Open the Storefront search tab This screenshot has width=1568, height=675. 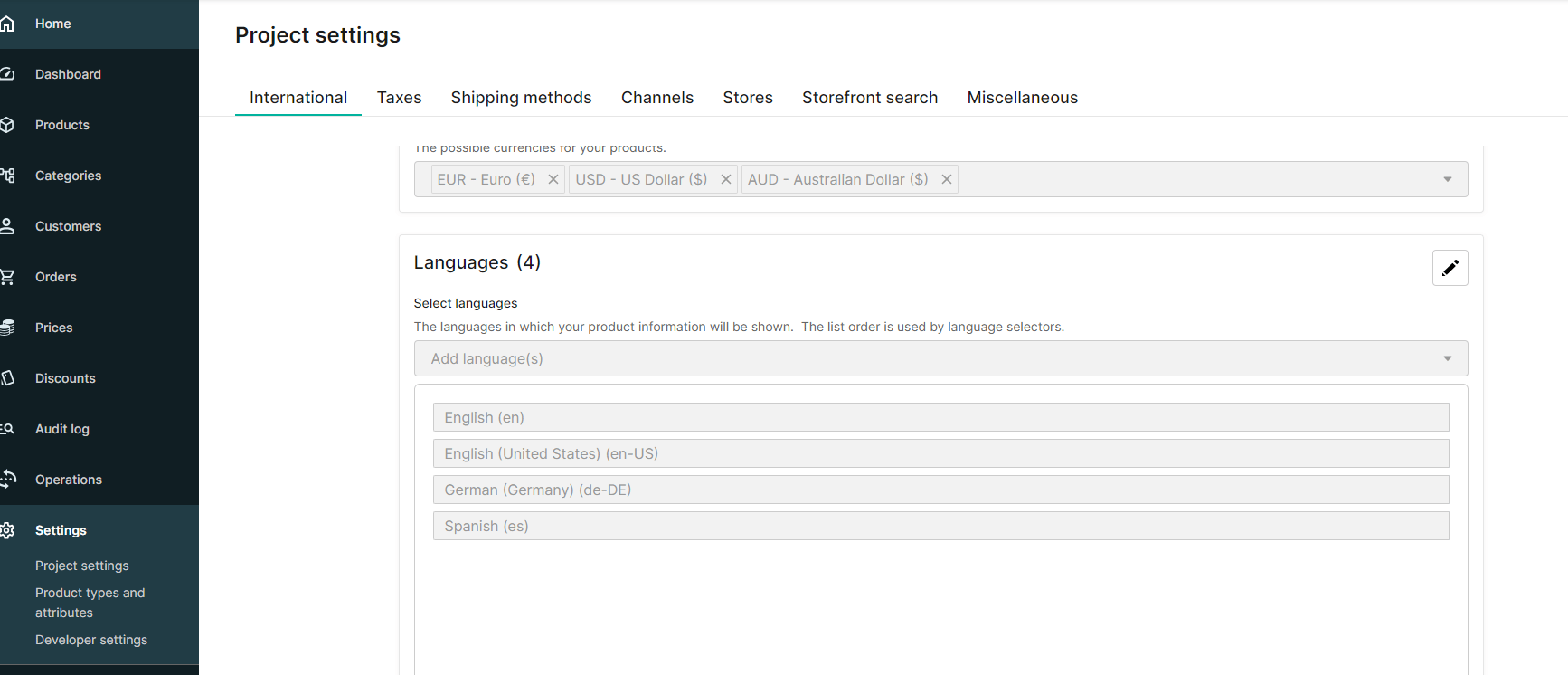pos(870,98)
